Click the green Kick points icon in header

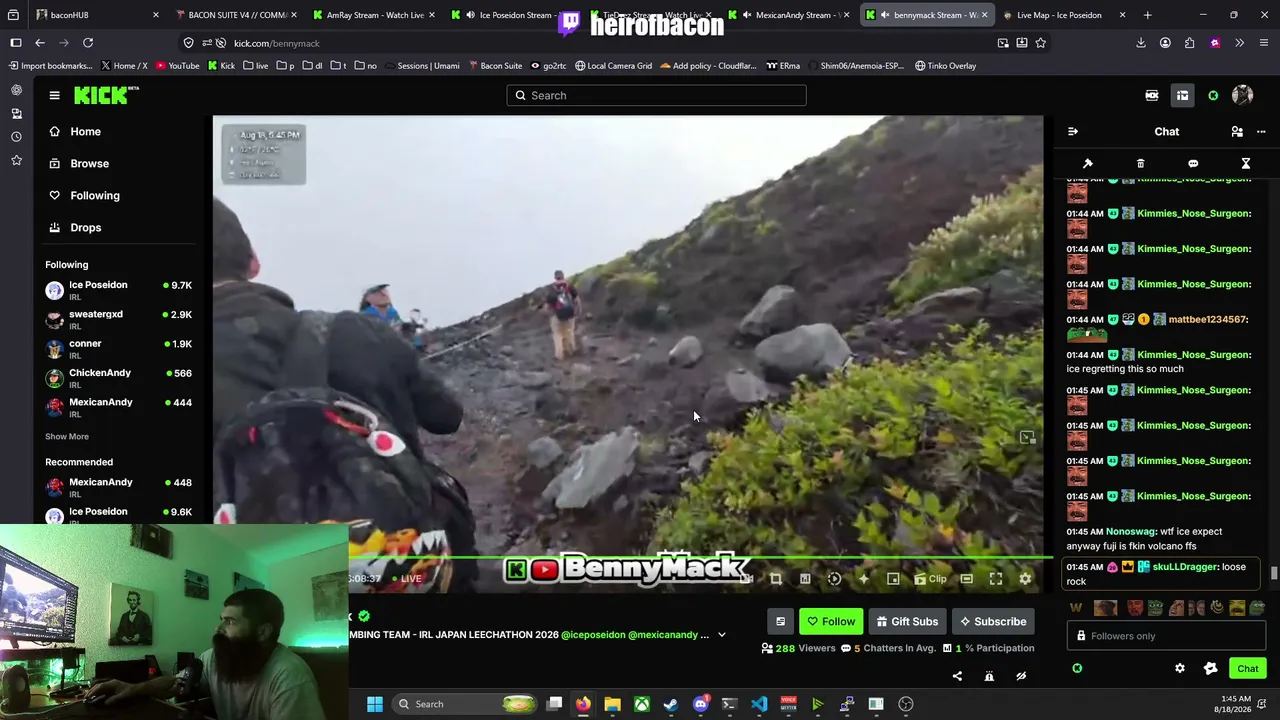[x=1213, y=95]
